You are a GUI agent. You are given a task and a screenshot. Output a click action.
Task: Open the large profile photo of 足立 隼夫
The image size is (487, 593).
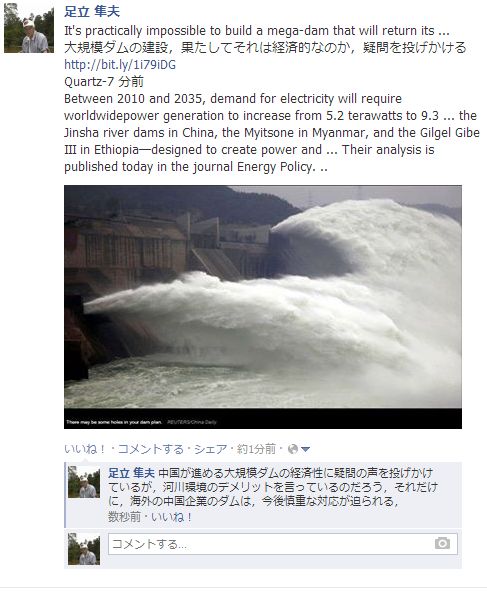[x=29, y=28]
